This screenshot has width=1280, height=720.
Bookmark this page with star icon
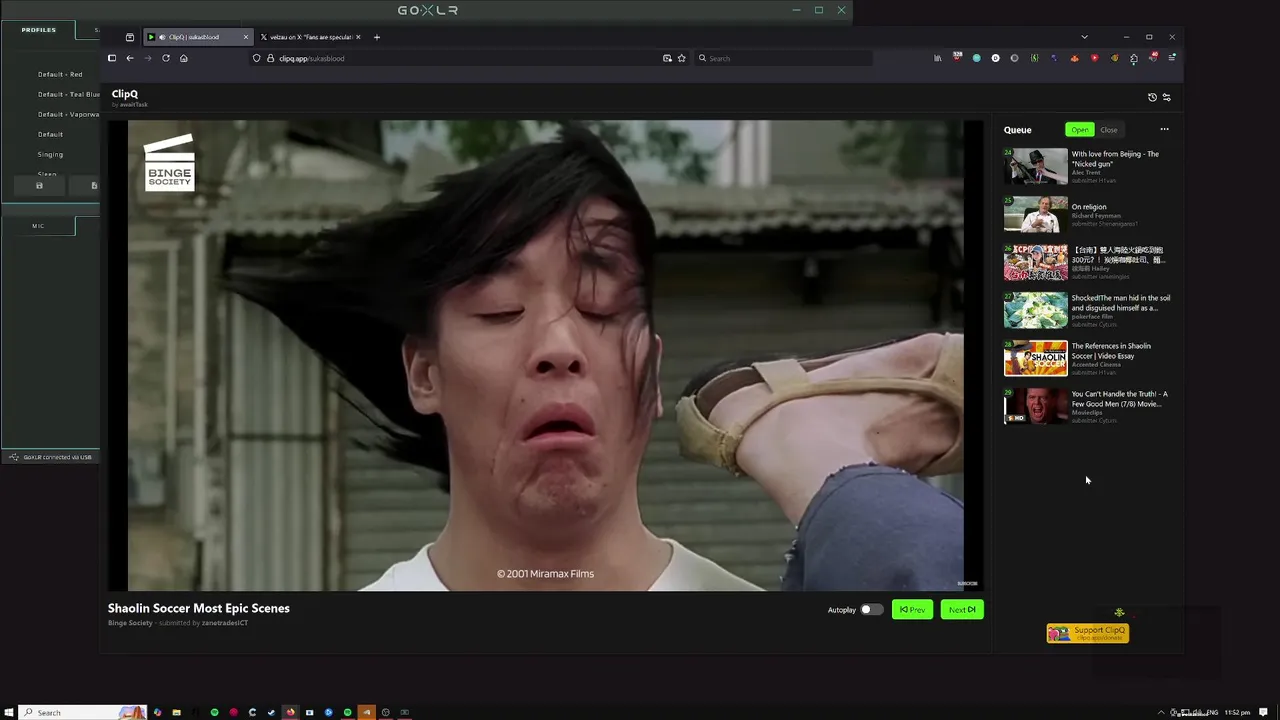(x=682, y=58)
